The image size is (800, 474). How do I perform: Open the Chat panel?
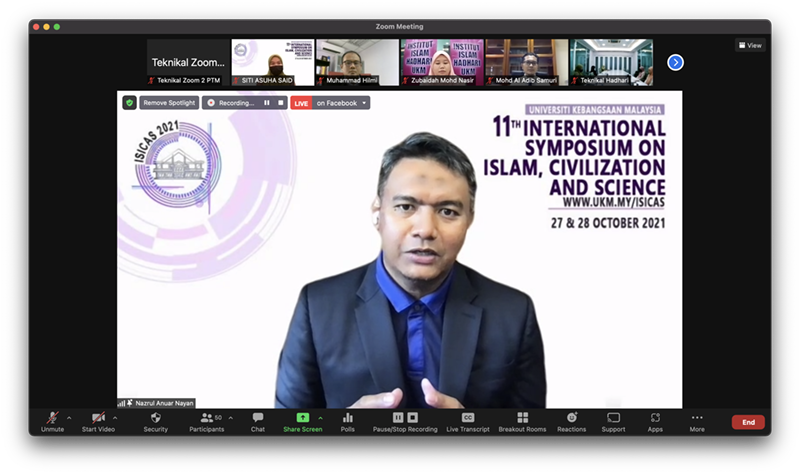258,418
